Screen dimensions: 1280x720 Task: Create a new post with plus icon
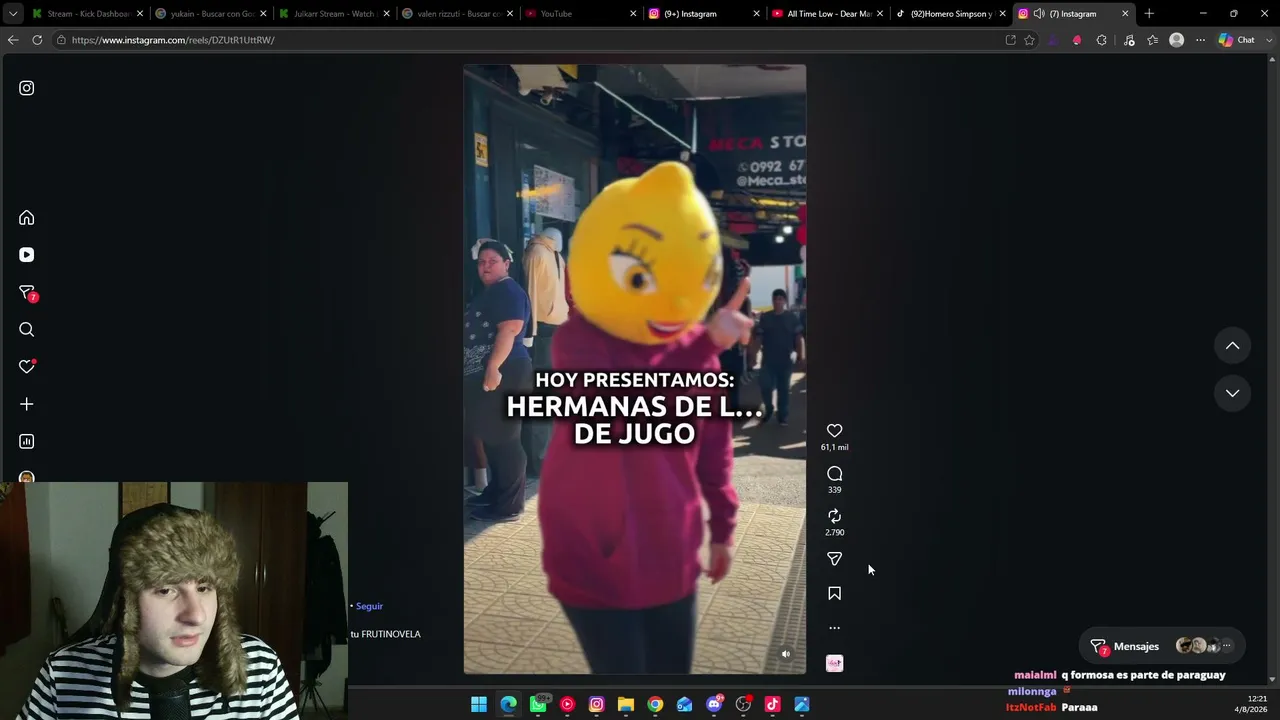pos(27,404)
